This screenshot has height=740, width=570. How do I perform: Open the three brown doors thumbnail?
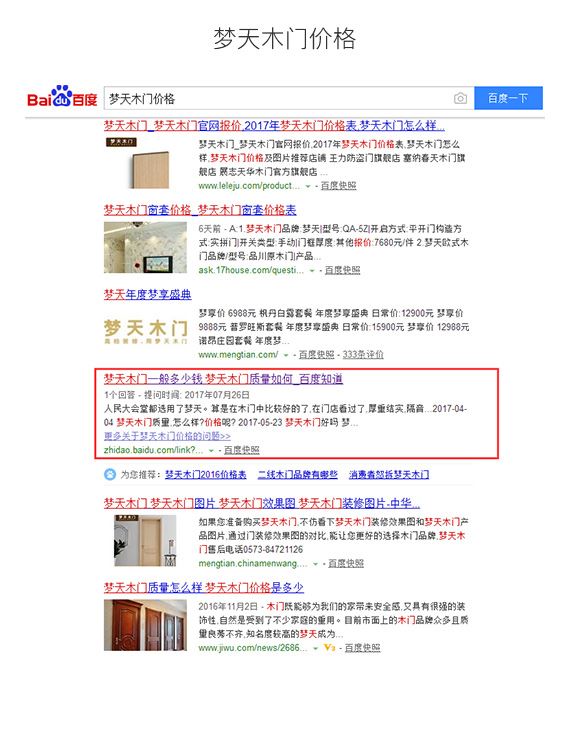tap(145, 625)
